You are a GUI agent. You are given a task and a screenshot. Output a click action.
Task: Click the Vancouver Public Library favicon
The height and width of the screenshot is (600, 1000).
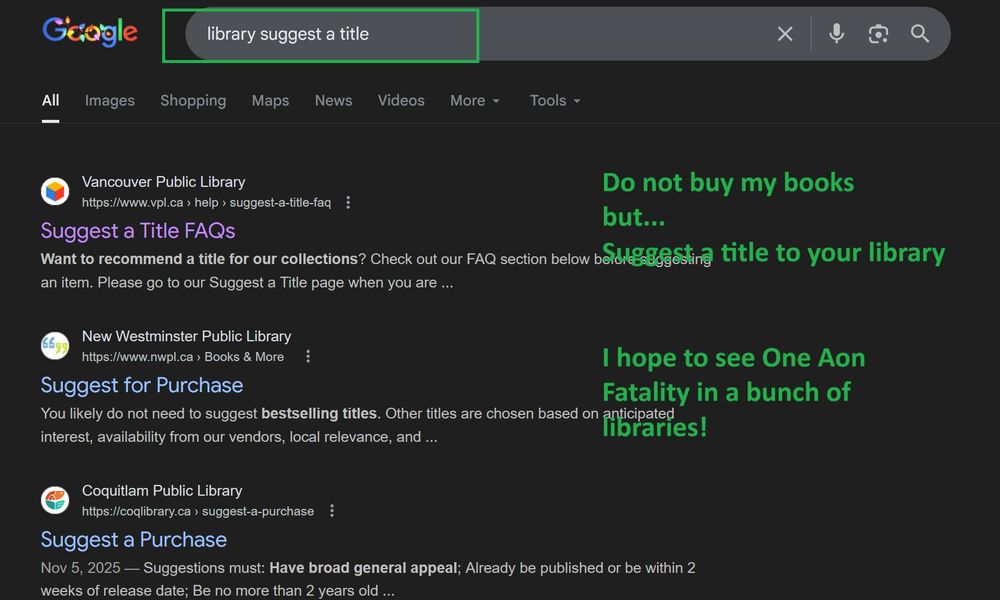point(55,191)
